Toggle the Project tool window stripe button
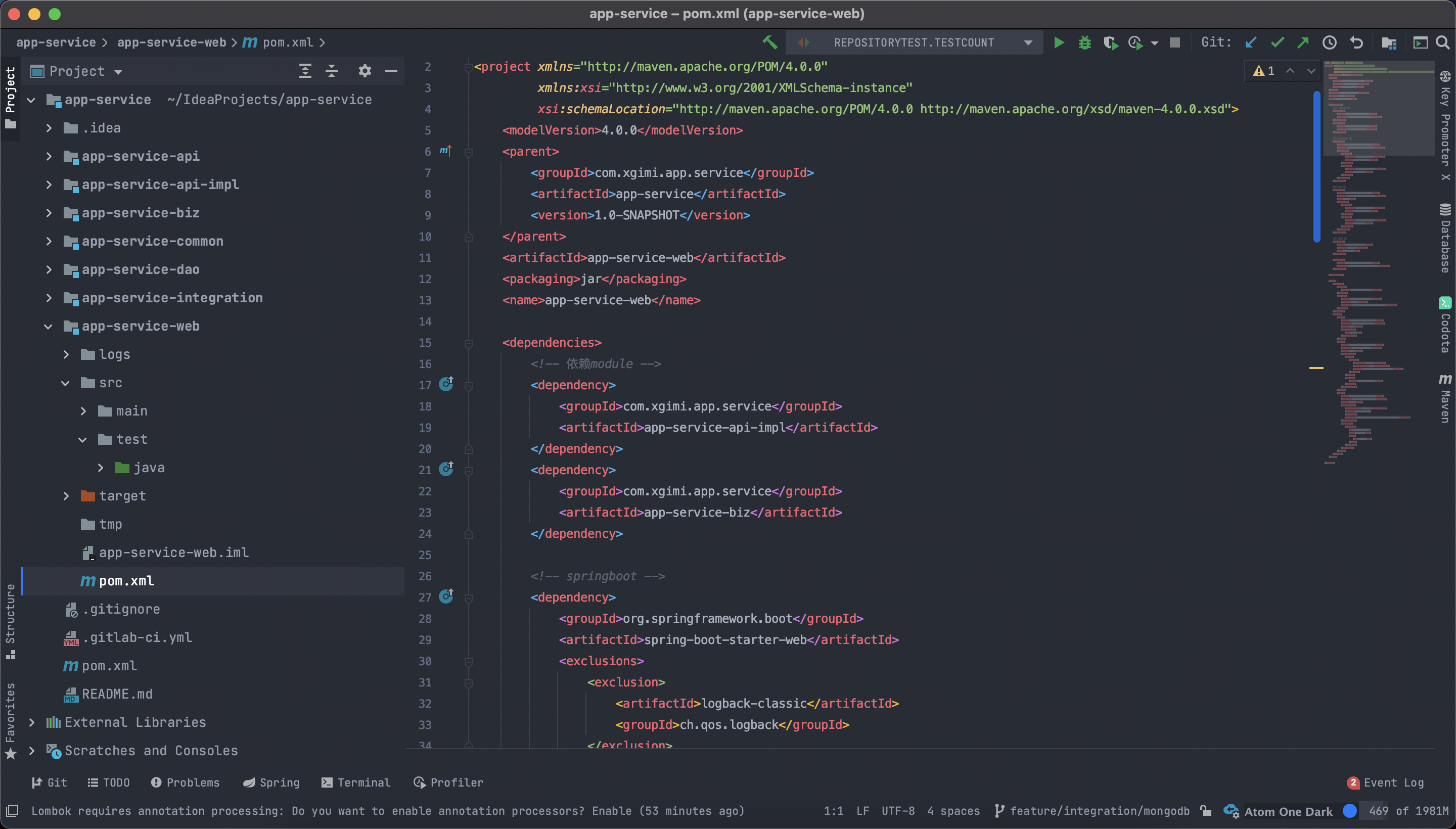 tap(10, 98)
